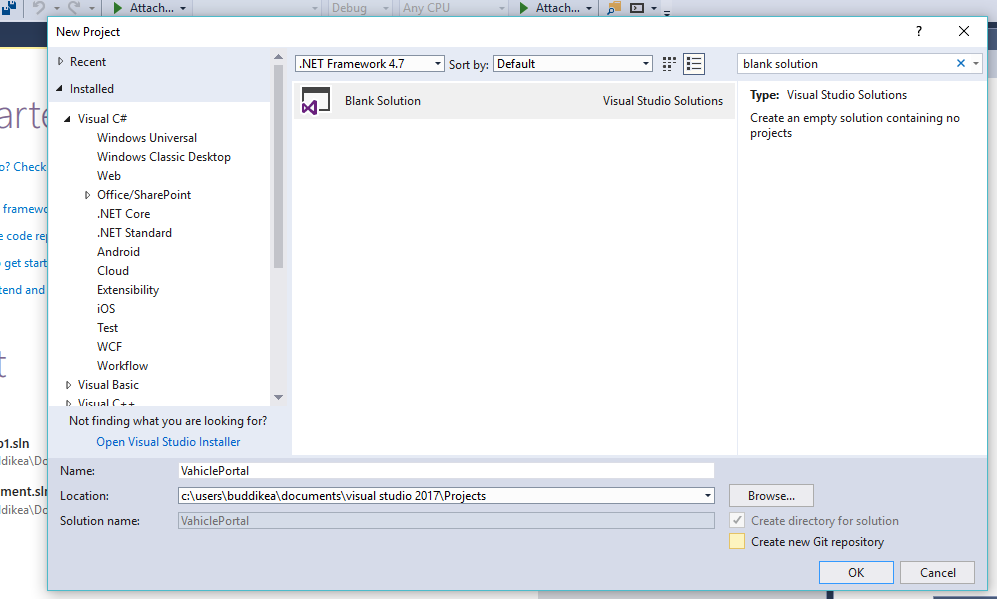Select Windows Classic Desktop category
997x599 pixels.
(x=163, y=156)
